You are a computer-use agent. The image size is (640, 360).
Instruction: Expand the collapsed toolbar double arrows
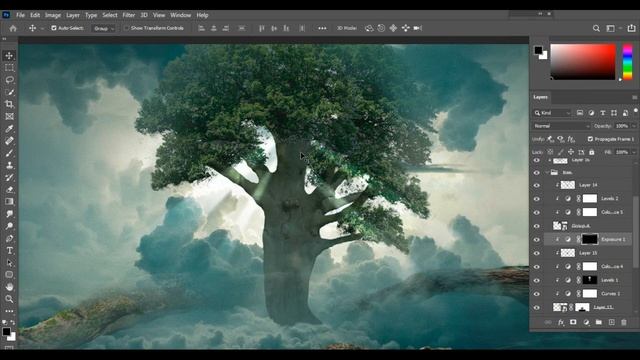point(4,39)
